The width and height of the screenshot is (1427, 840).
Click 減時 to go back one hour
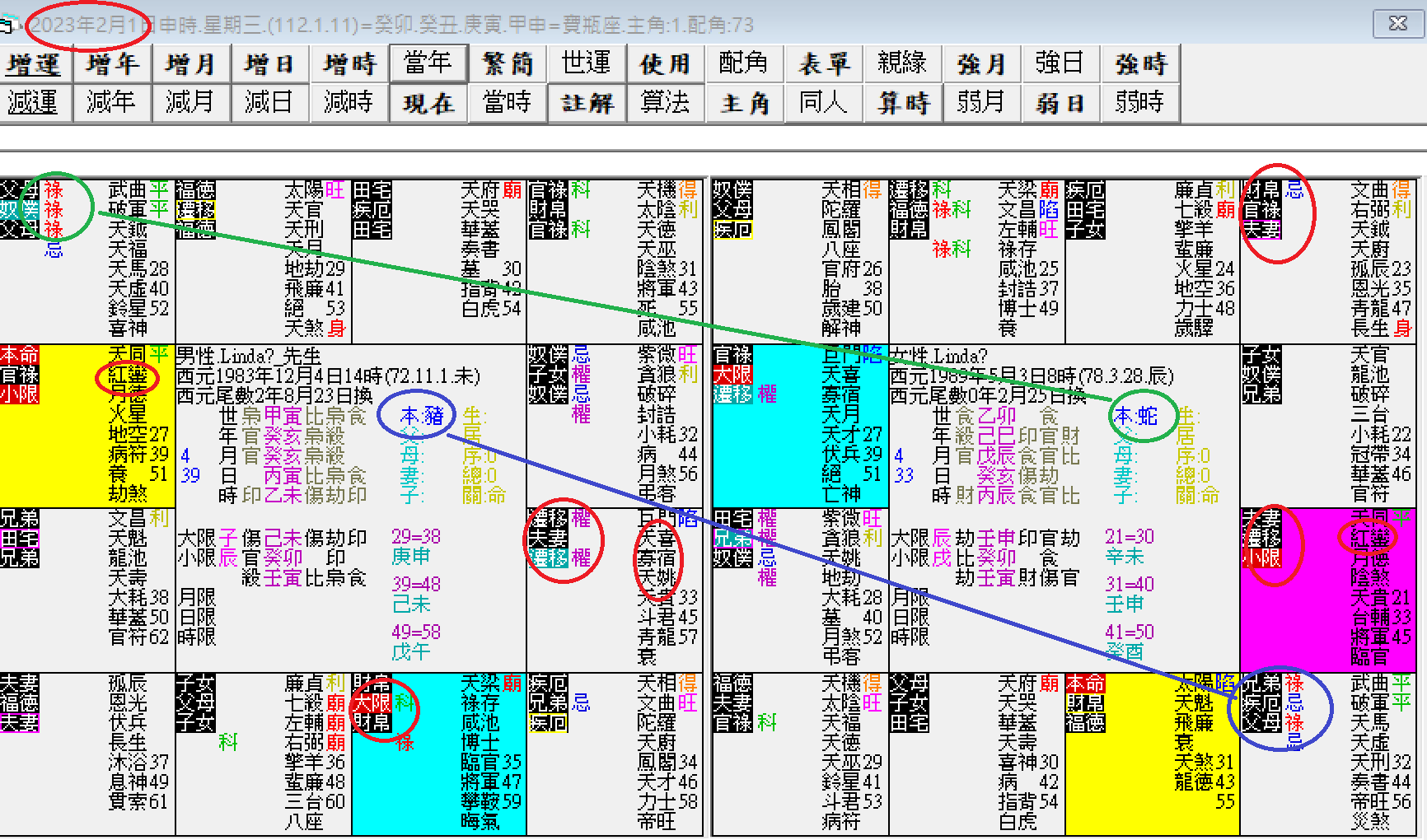pos(348,103)
